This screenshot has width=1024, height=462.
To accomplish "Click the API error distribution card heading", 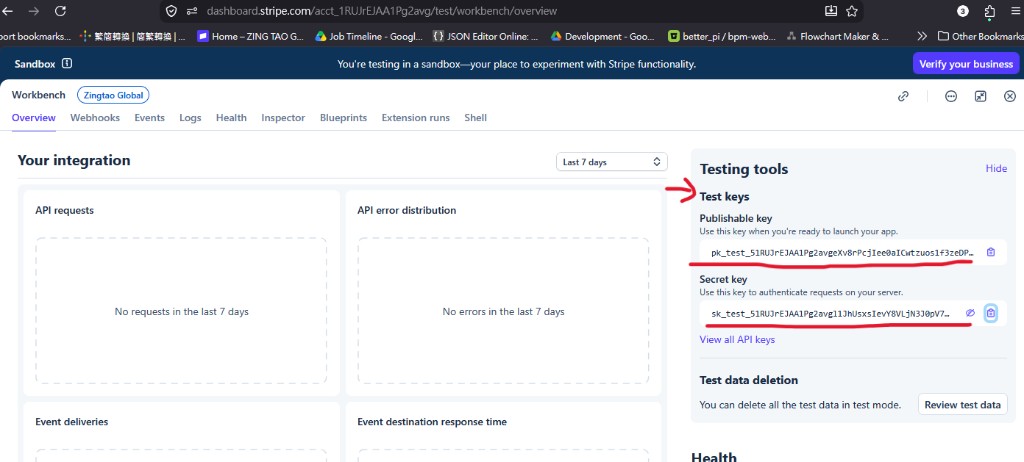I will tap(407, 210).
